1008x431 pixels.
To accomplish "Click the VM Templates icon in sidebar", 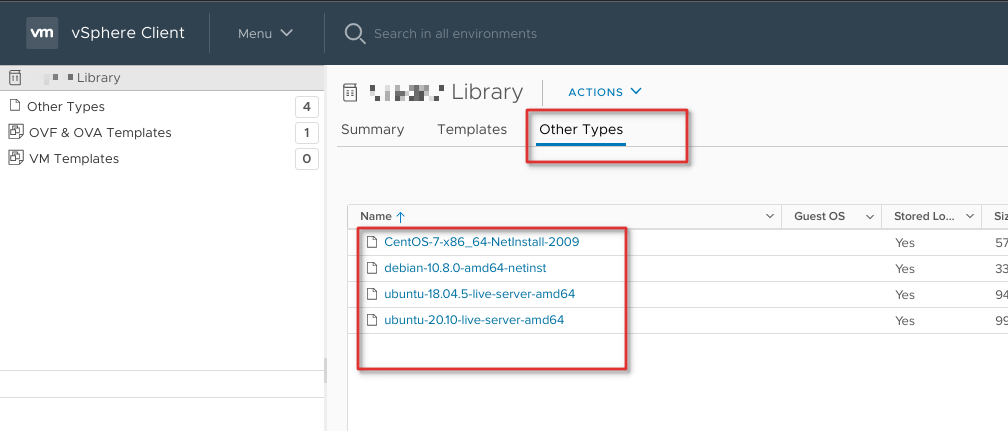I will coord(15,158).
